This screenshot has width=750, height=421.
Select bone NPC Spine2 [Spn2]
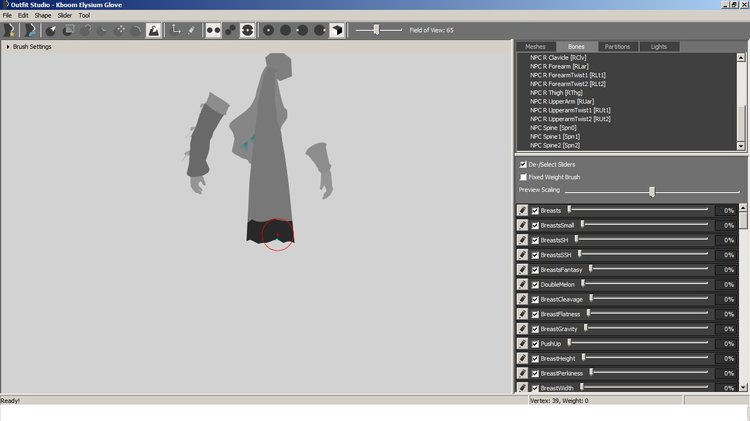click(555, 145)
